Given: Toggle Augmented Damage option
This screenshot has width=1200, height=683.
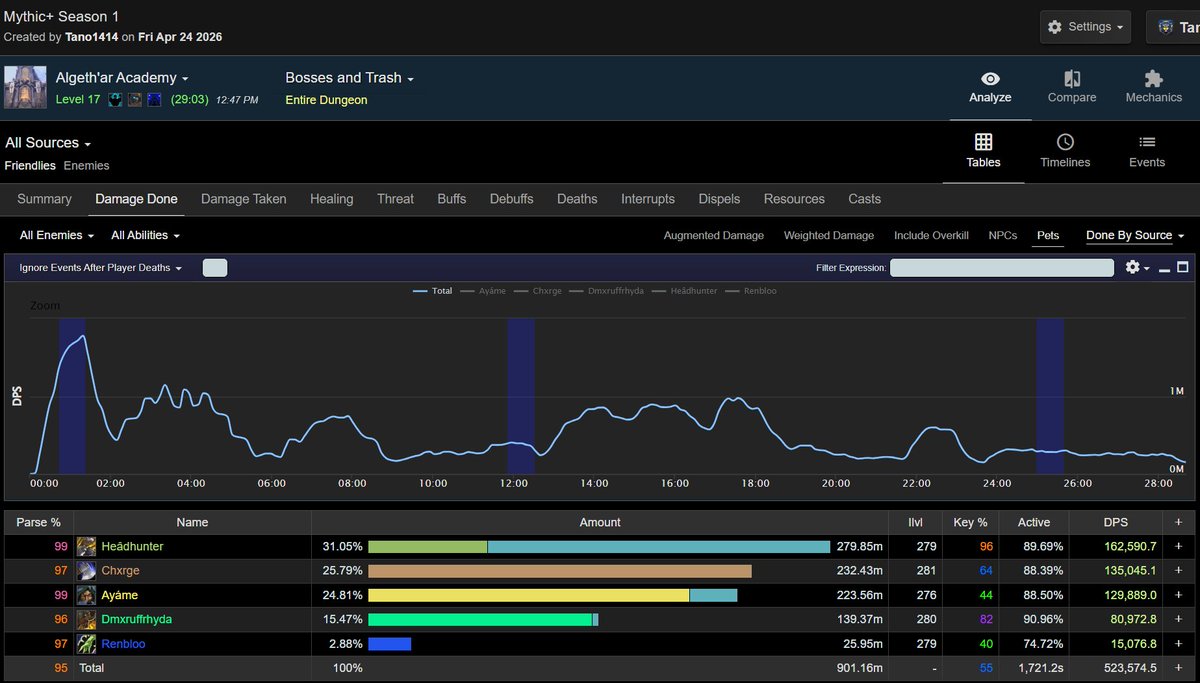Looking at the screenshot, I should click(x=714, y=236).
